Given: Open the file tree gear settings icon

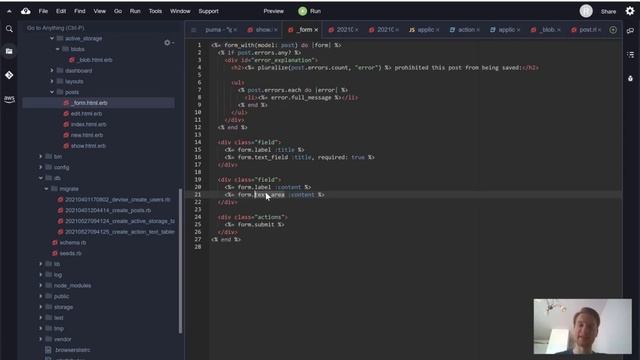Looking at the screenshot, I should (167, 42).
